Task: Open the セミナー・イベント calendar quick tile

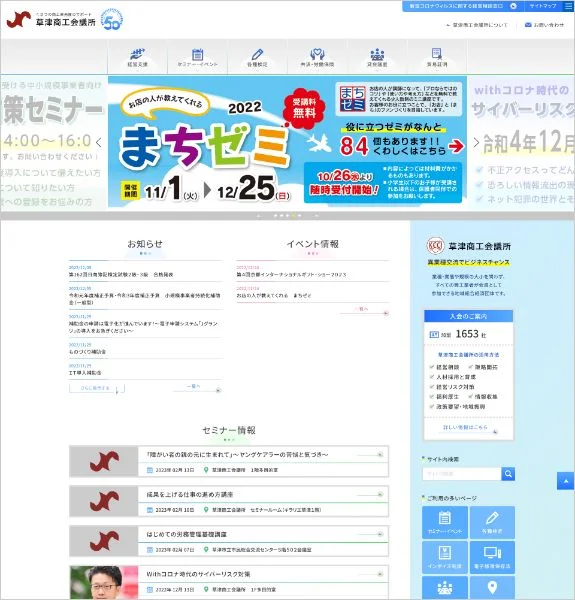Action: click(445, 522)
